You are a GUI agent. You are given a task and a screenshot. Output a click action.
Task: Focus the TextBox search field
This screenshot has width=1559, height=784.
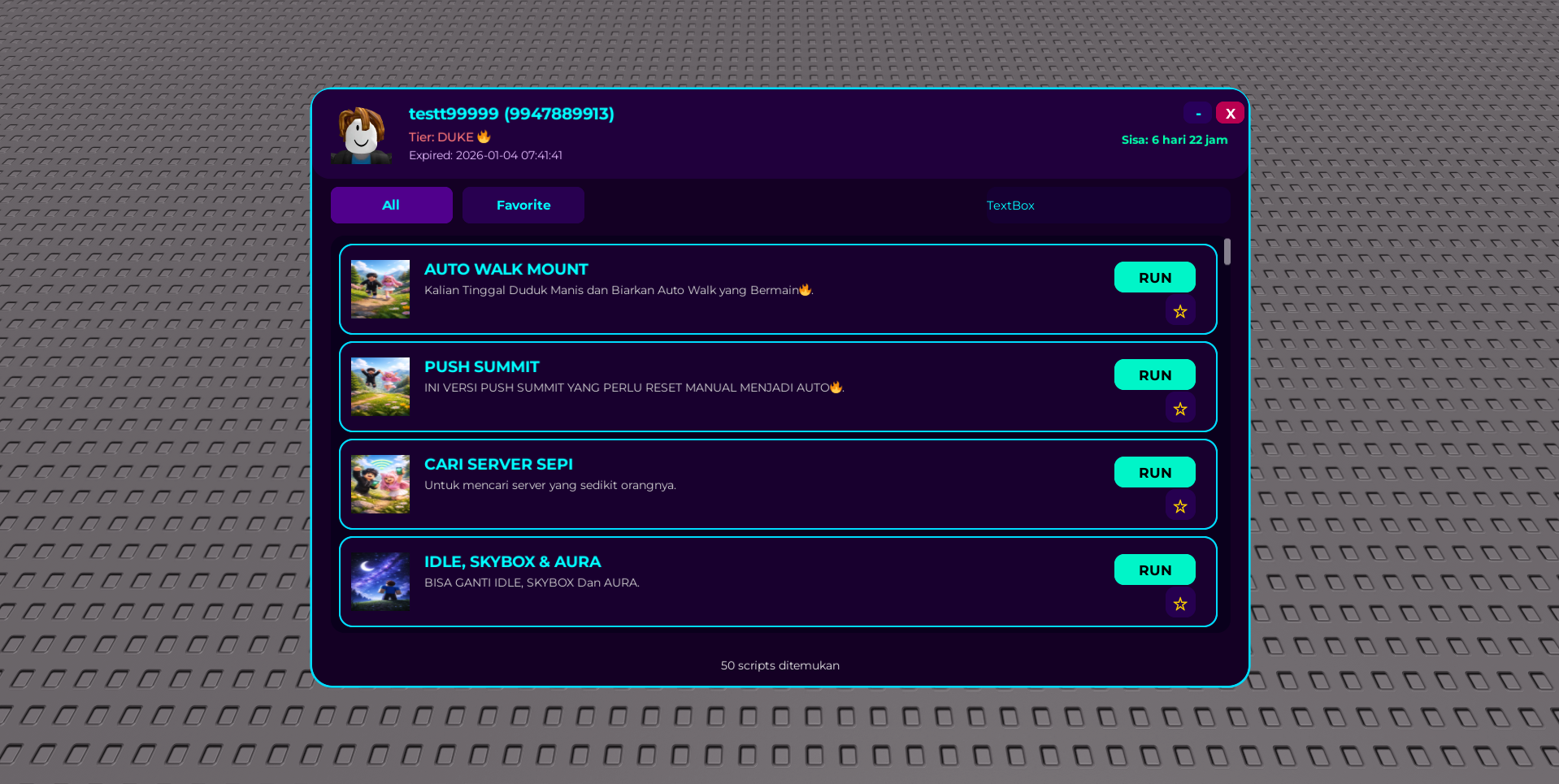click(x=1010, y=206)
